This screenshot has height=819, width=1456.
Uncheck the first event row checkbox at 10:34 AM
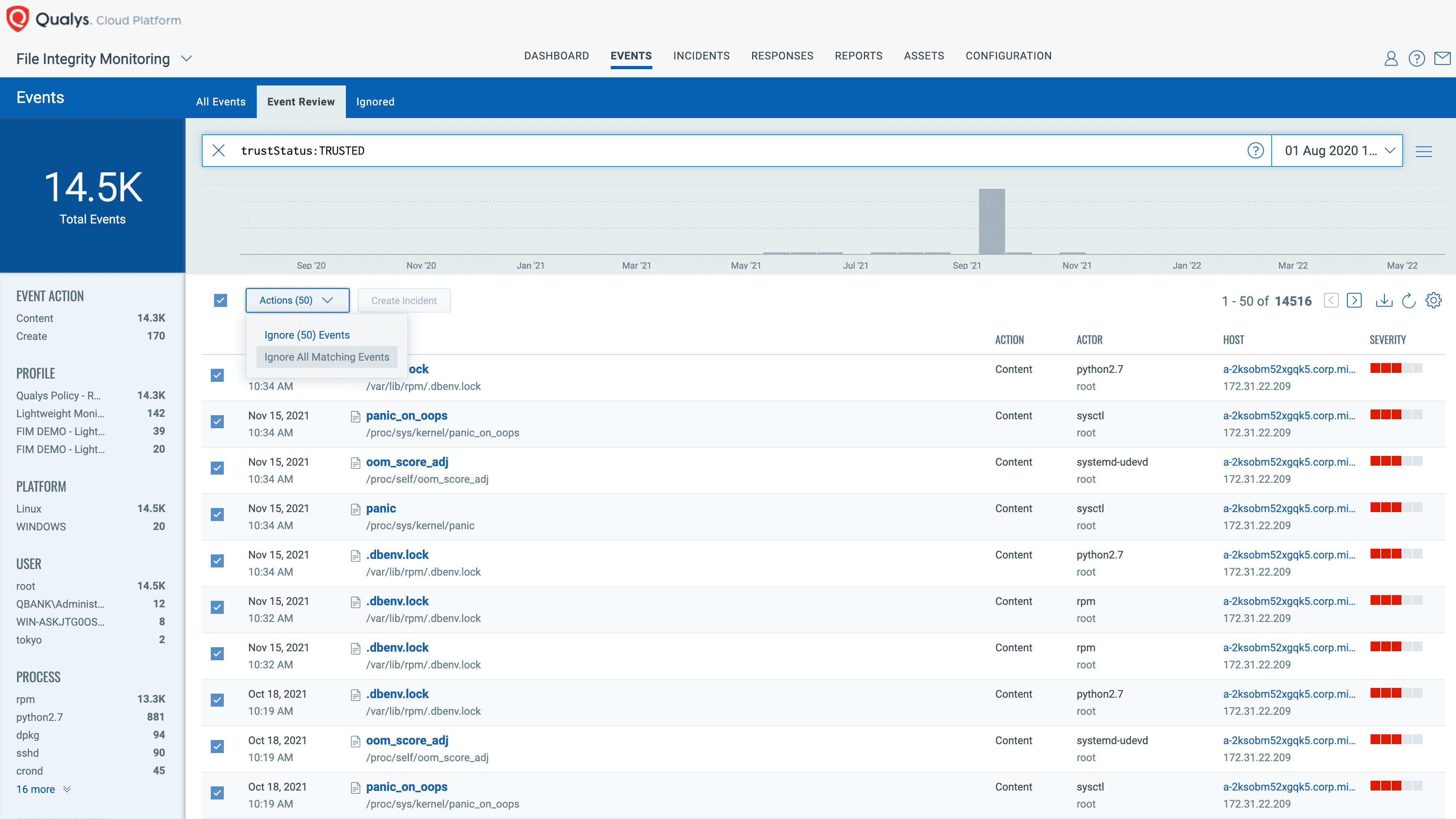click(217, 375)
